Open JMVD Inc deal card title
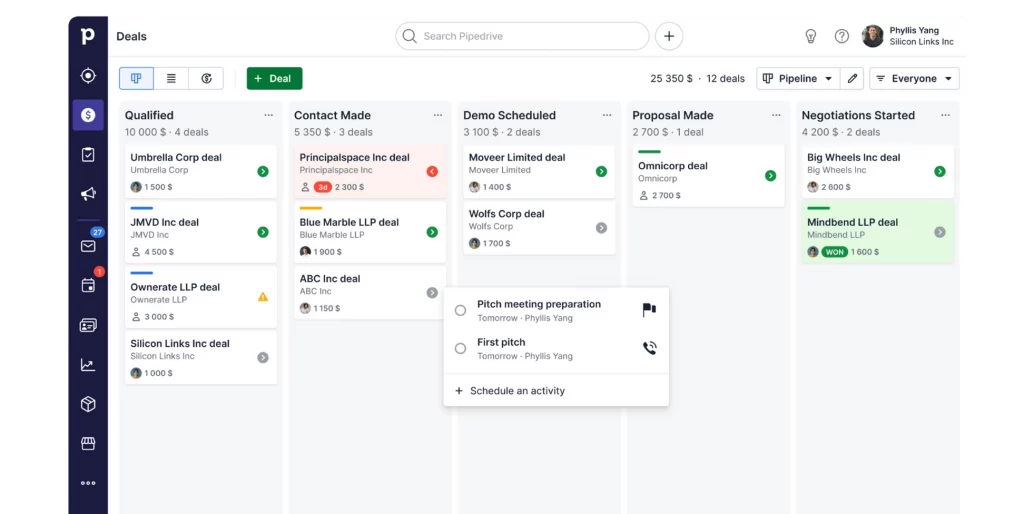 pyautogui.click(x=165, y=222)
